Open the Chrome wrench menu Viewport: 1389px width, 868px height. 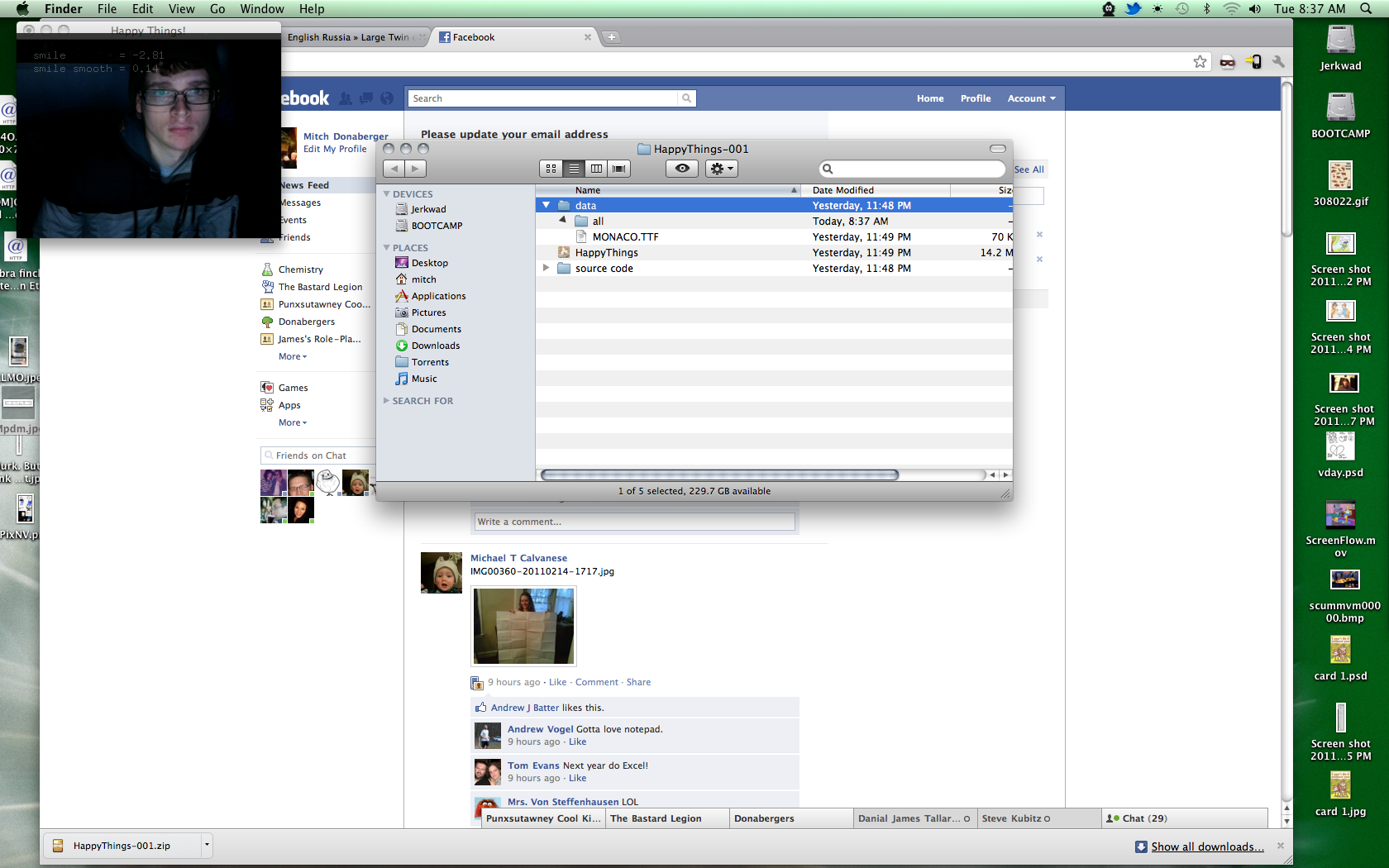pos(1278,62)
